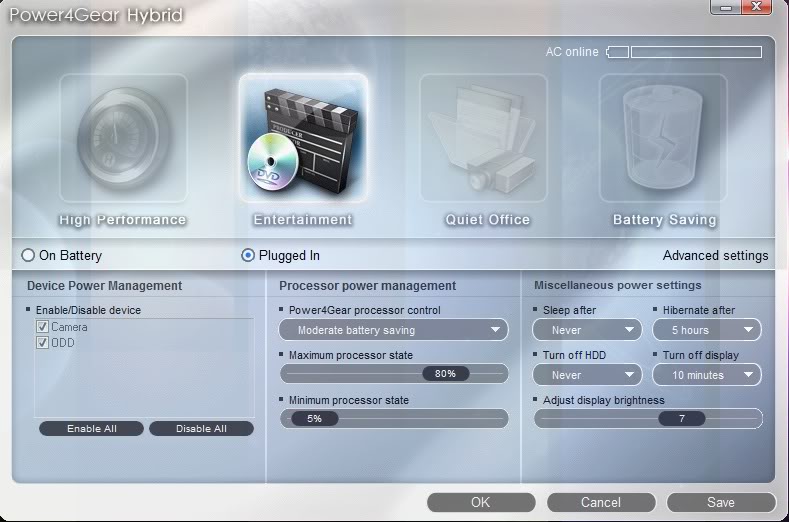Choose the On Battery radio button
Image resolution: width=789 pixels, height=522 pixels.
(x=28, y=255)
